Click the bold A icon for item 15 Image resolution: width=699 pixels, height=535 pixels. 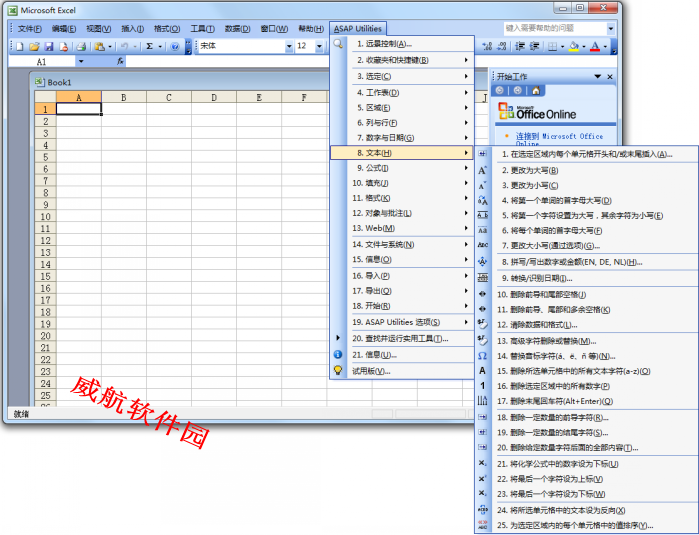tap(482, 371)
